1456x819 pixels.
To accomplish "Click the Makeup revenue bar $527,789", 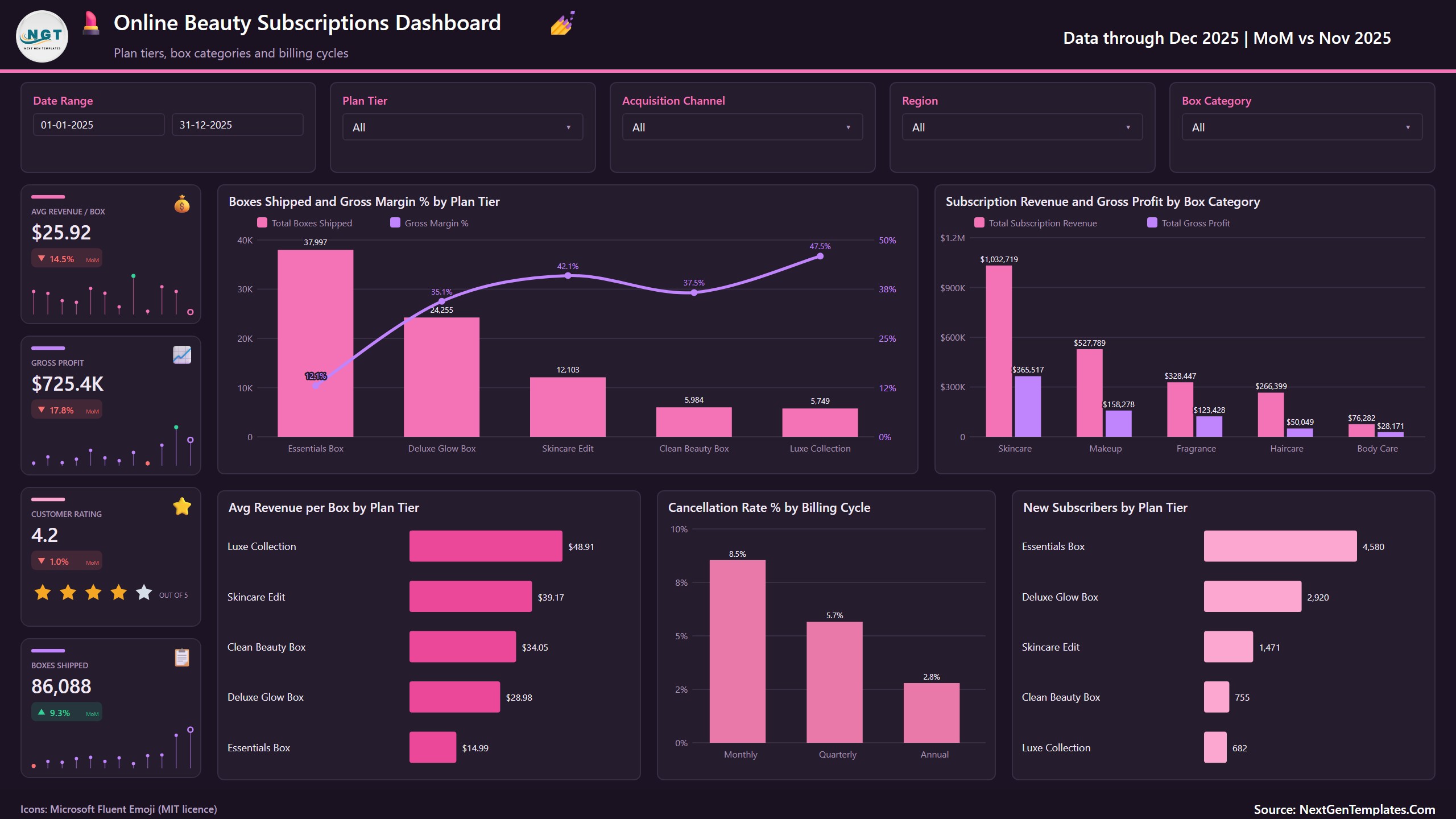I will (1090, 393).
